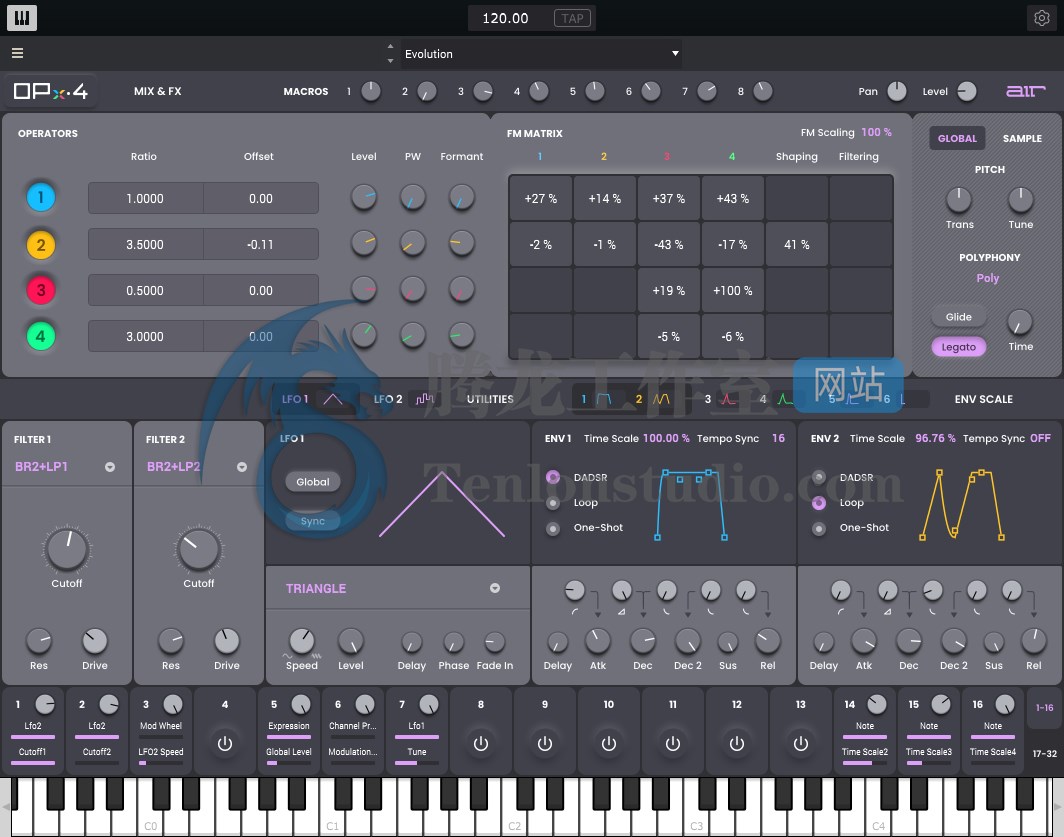The image size is (1064, 837).
Task: Open Filter 2 type dropdown BR2+LP2
Action: pyautogui.click(x=197, y=467)
